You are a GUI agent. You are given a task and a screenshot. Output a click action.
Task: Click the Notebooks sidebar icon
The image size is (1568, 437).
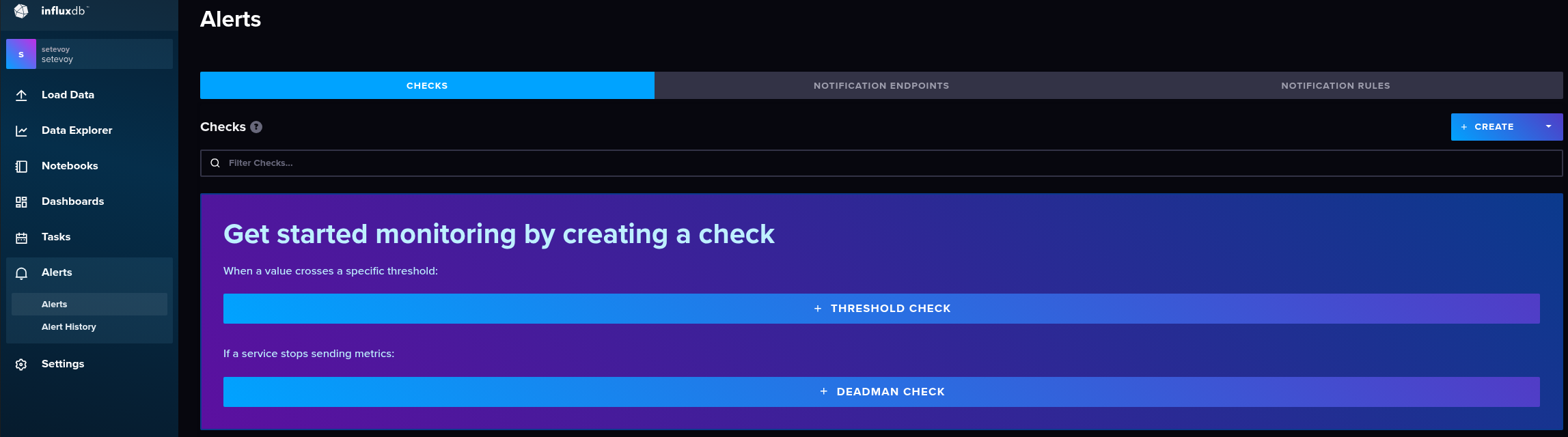[22, 167]
